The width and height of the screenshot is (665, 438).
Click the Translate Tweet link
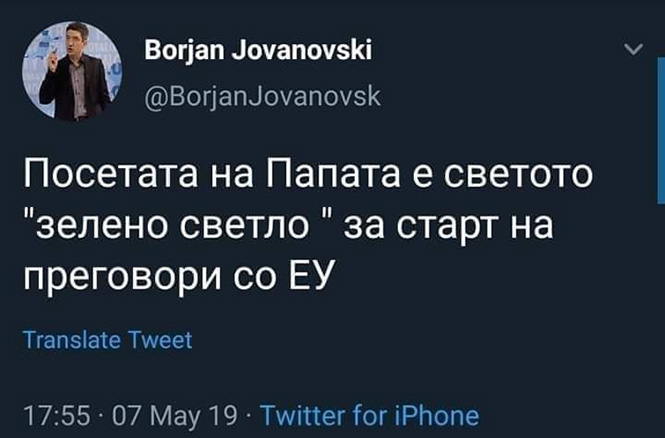click(107, 341)
